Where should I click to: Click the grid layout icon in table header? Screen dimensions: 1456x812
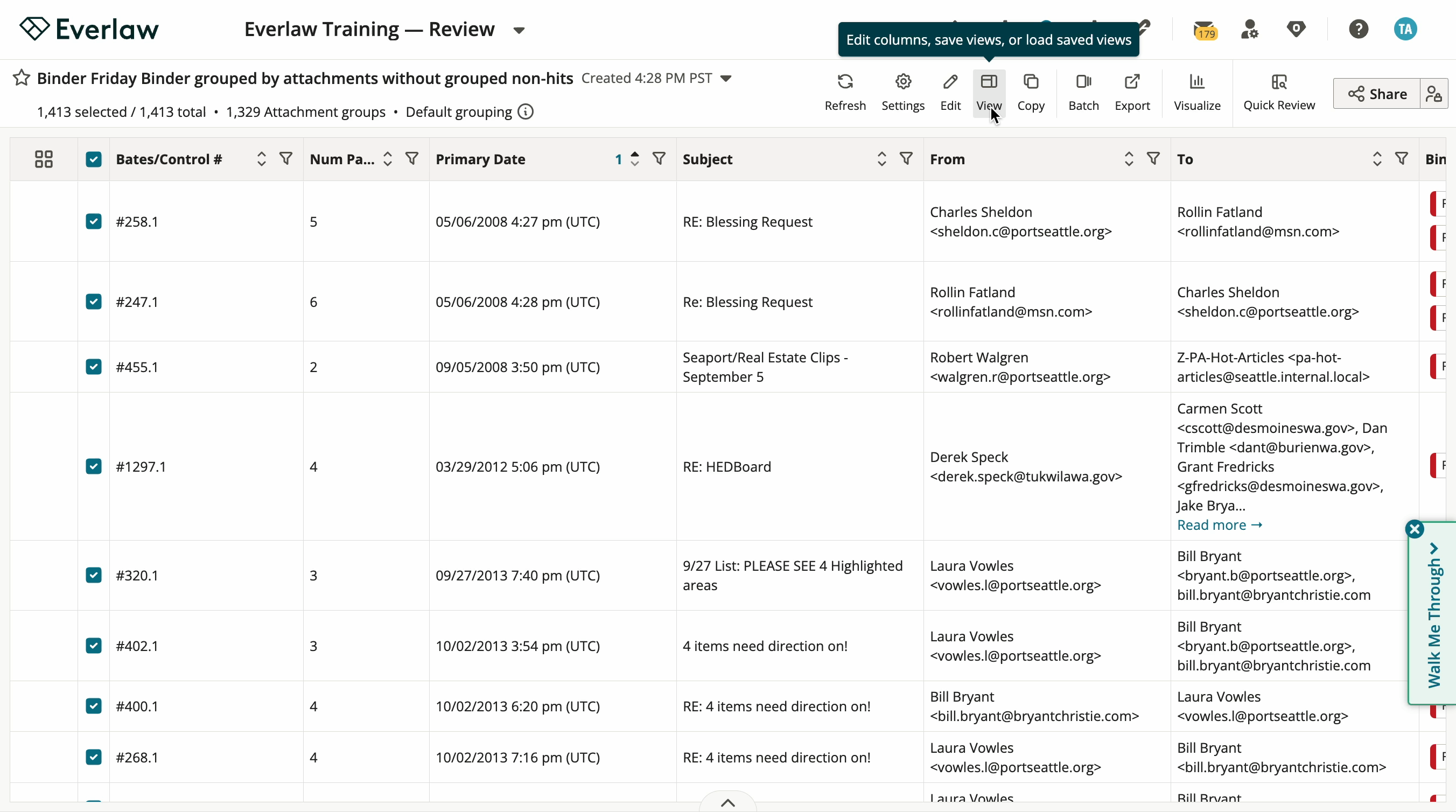pyautogui.click(x=44, y=159)
